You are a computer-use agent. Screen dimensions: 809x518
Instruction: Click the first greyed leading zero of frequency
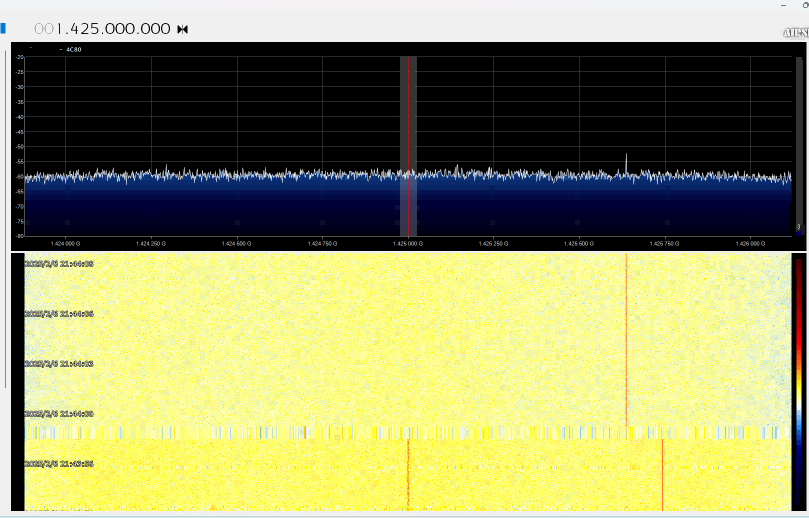[x=39, y=29]
